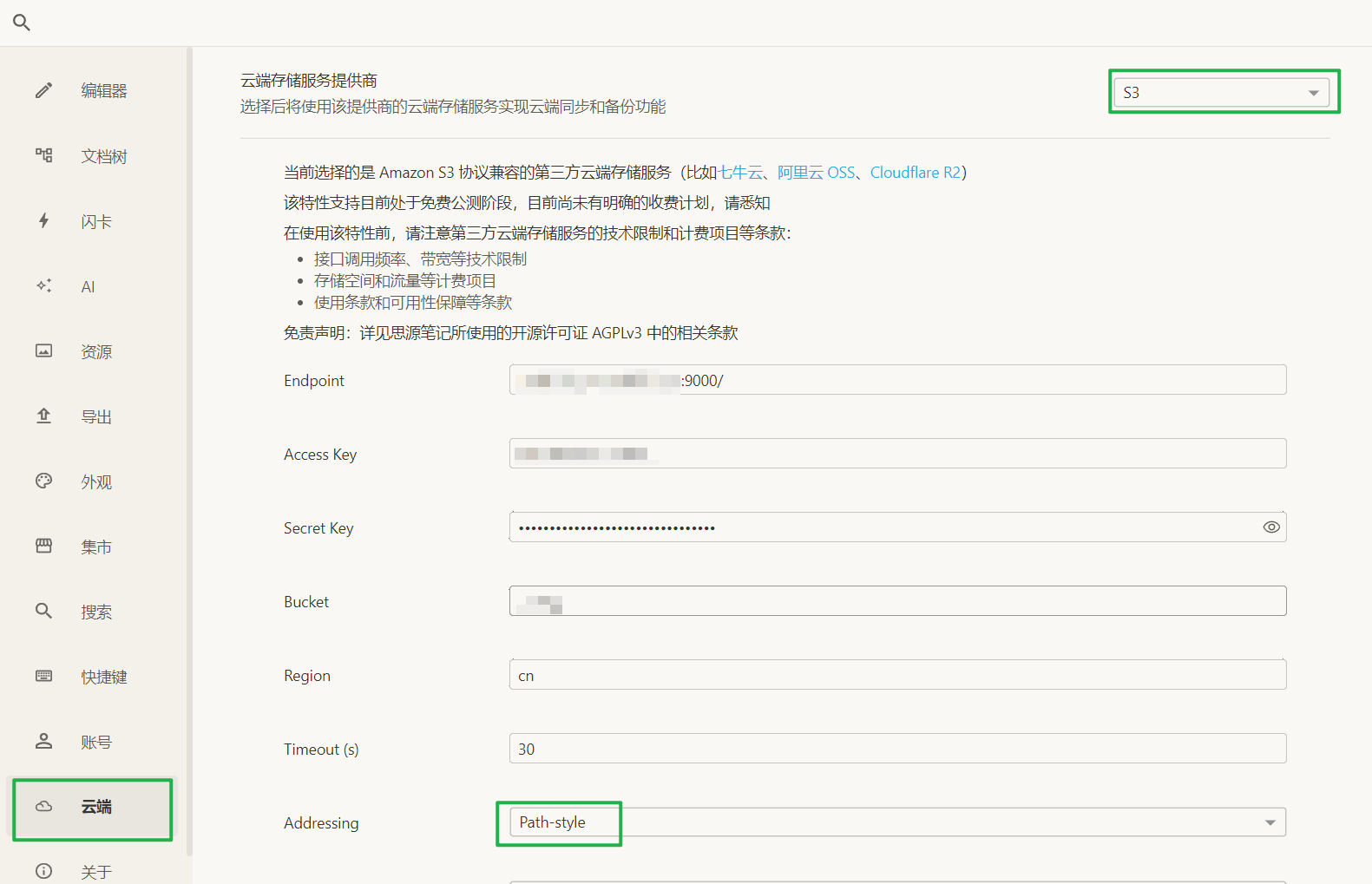Click the tree icon beside 文档树
This screenshot has width=1372, height=884.
(x=43, y=155)
